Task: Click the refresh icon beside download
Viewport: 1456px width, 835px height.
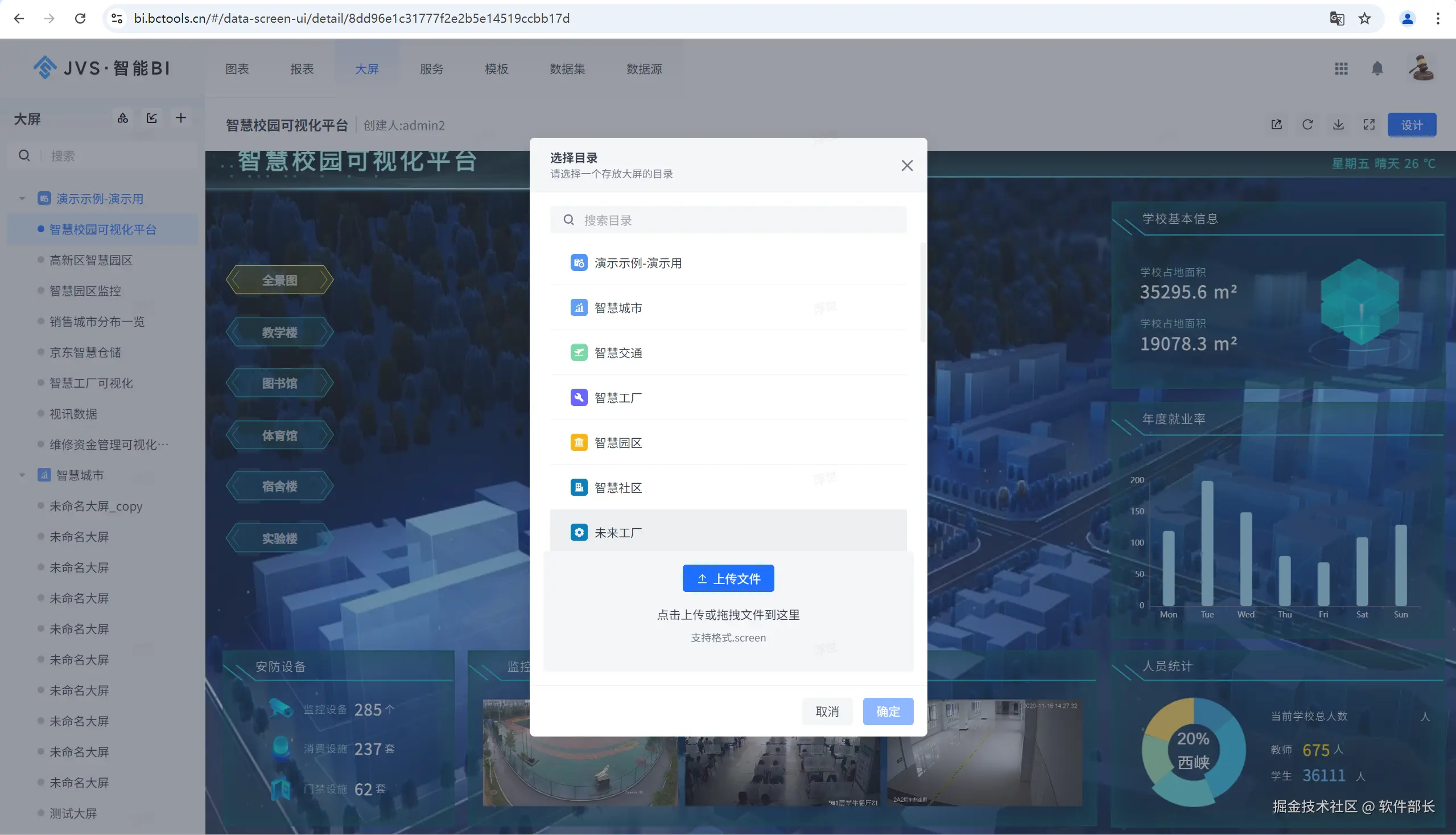Action: tap(1307, 125)
